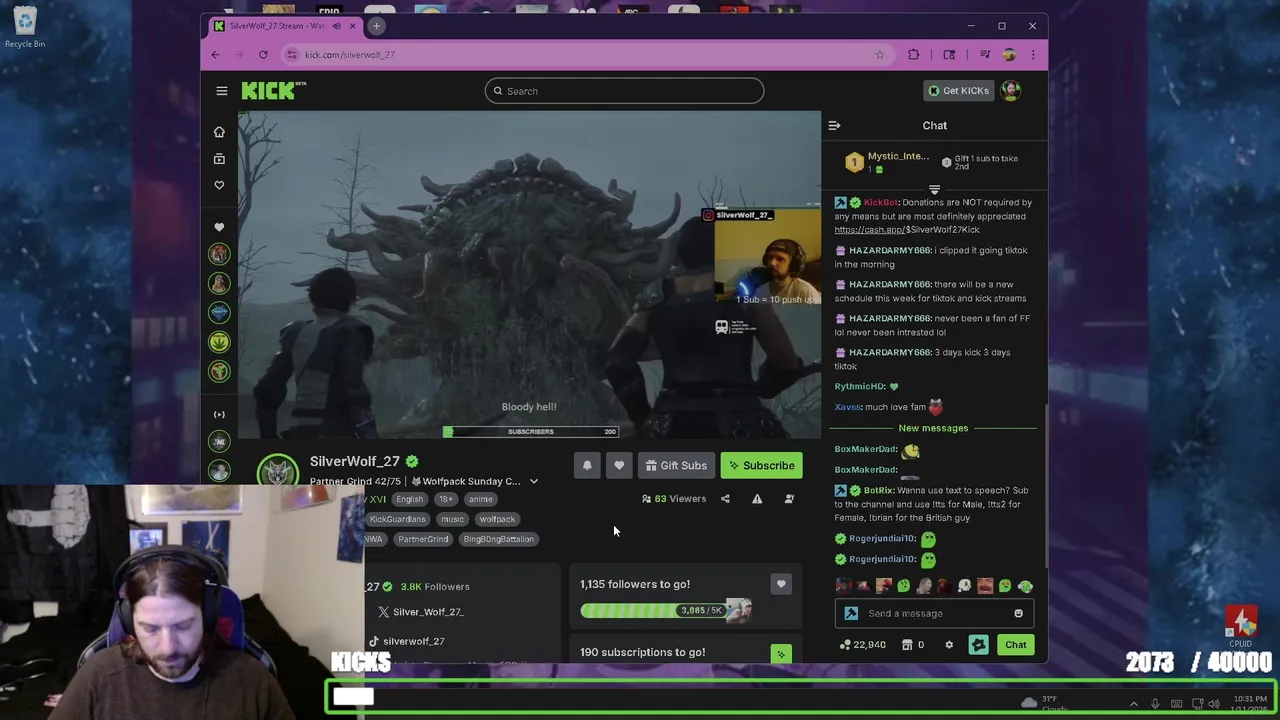Click the anime tag
This screenshot has width=1280, height=720.
[480, 499]
